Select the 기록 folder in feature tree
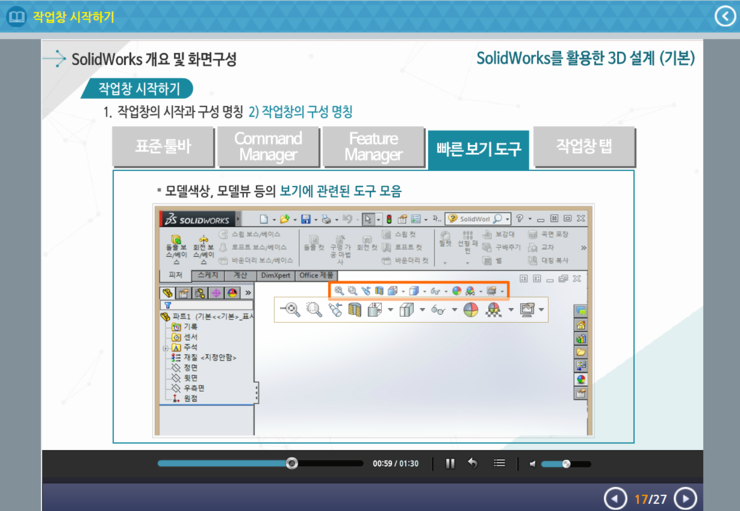 click(x=185, y=327)
